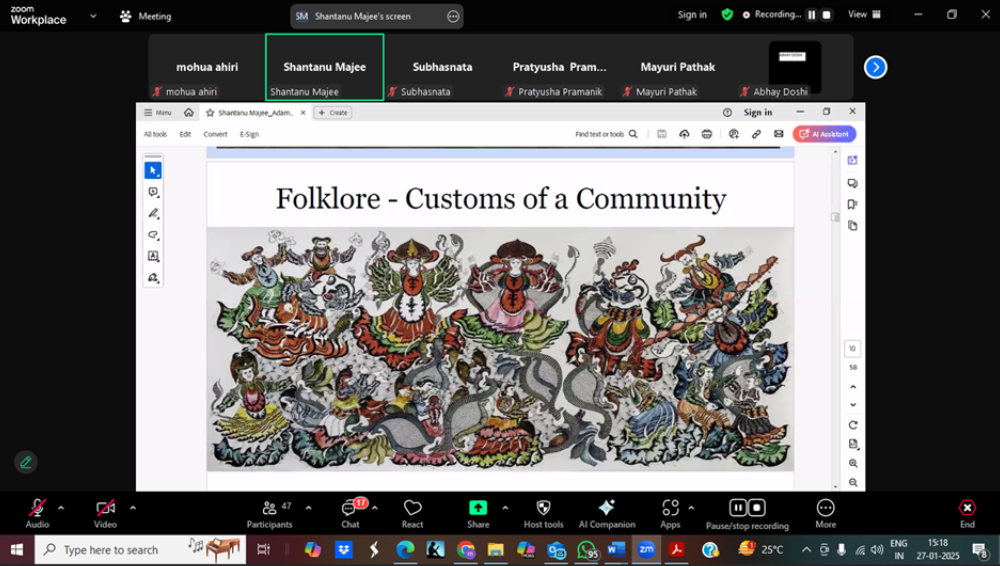Open Host tools shield
Screen dimensions: 1000x566
click(x=543, y=514)
